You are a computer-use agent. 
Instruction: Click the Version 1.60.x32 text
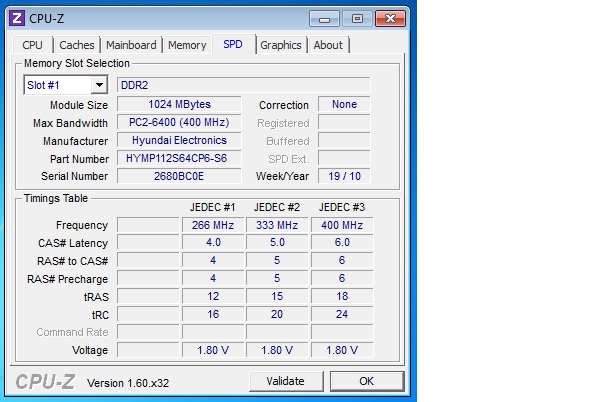pyautogui.click(x=128, y=383)
